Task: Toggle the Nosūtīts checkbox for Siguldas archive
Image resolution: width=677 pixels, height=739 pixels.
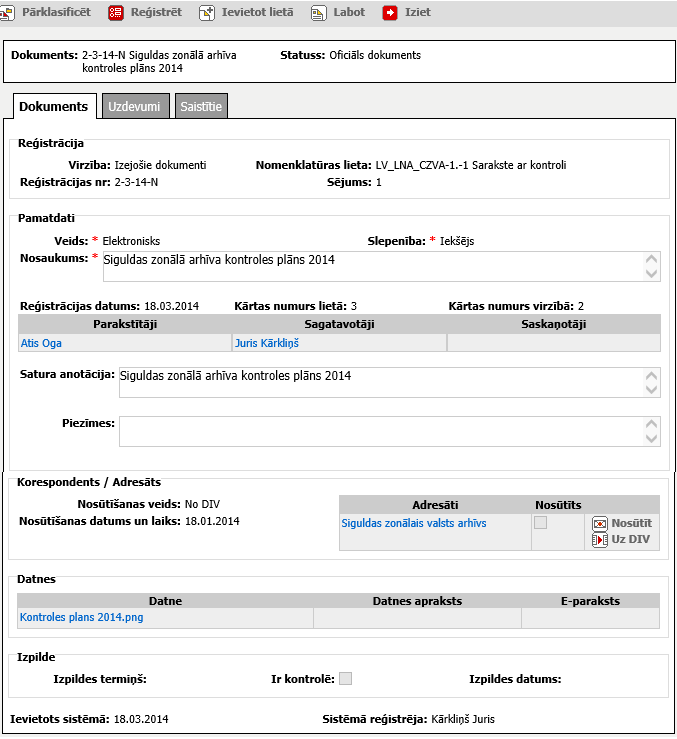Action: tap(541, 523)
